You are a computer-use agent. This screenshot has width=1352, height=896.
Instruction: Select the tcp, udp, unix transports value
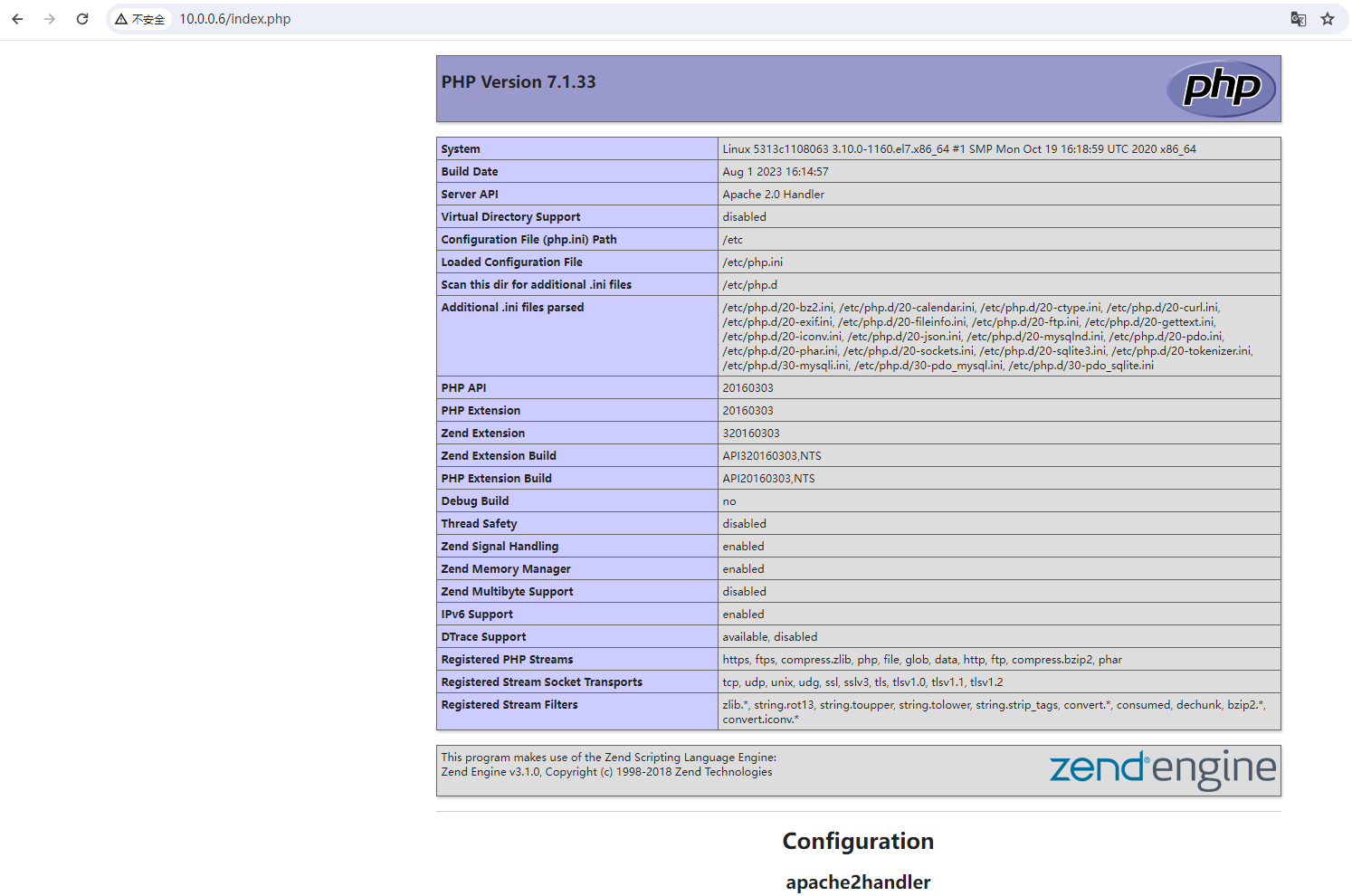coord(862,682)
